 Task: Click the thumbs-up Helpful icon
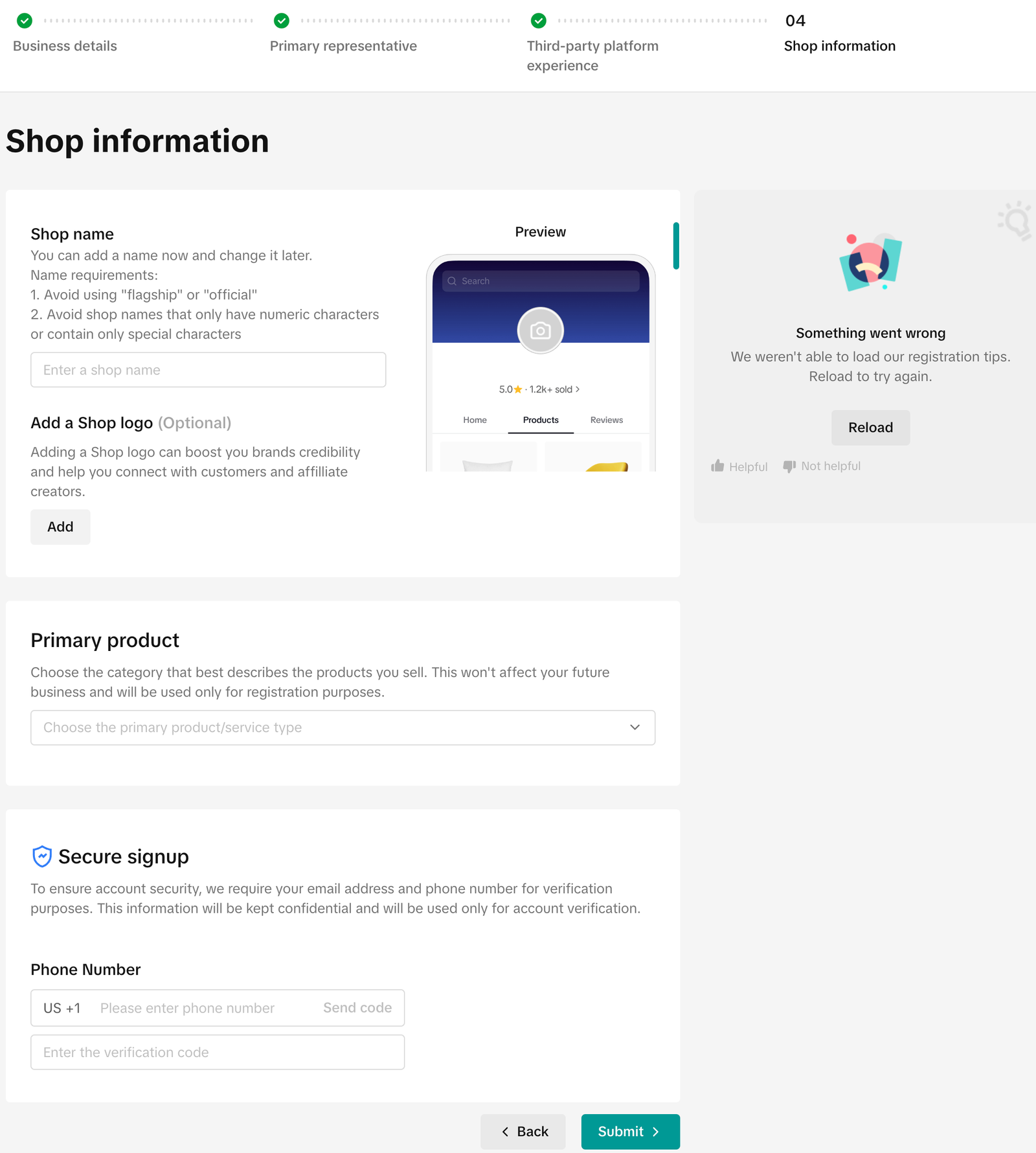717,466
